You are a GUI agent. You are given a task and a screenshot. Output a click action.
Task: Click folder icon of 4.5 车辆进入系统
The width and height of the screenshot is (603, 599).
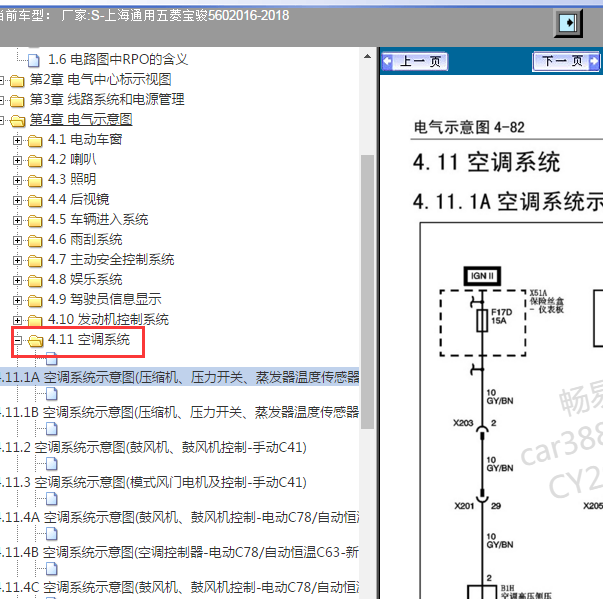point(35,220)
